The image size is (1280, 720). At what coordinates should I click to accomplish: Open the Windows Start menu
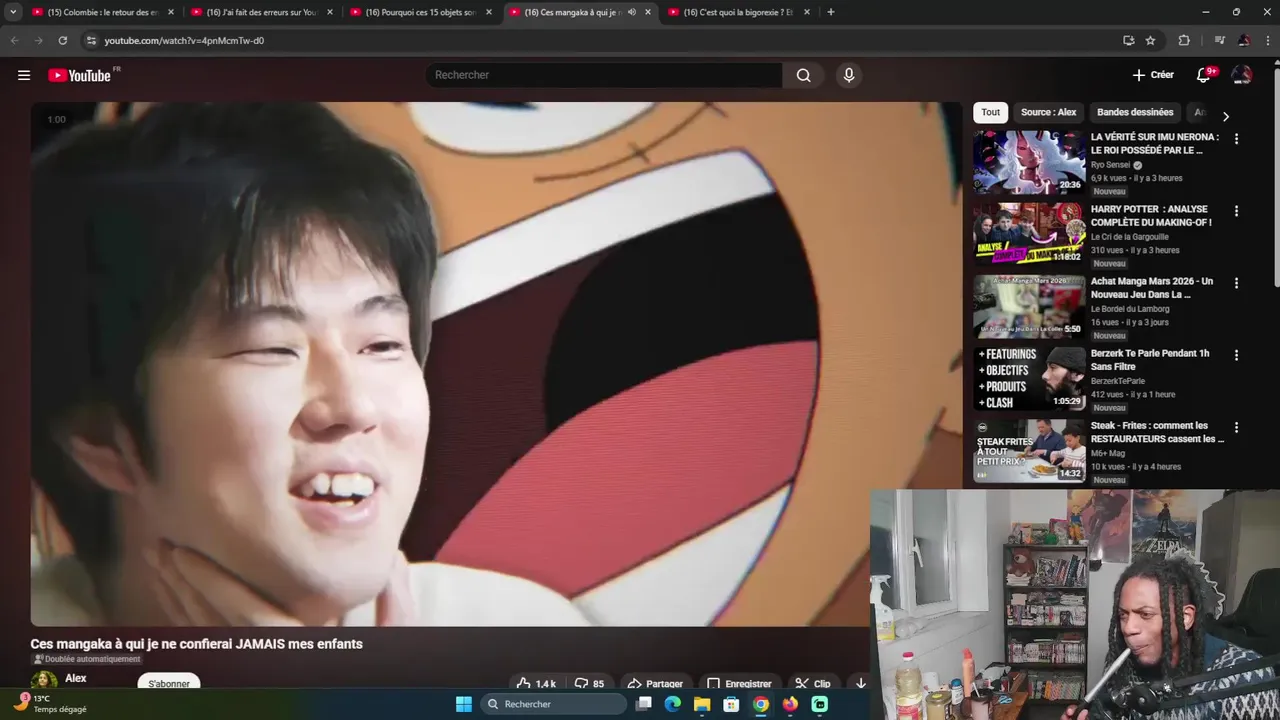(464, 704)
